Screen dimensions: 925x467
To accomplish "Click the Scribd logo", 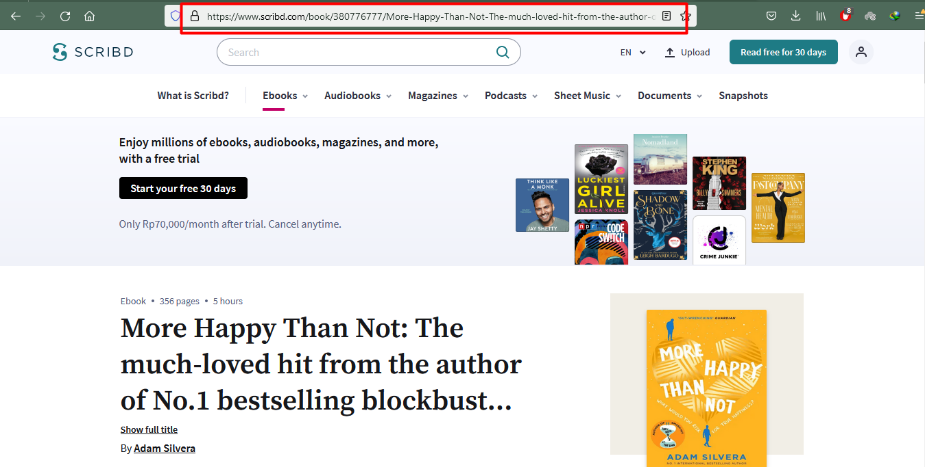I will click(x=93, y=52).
